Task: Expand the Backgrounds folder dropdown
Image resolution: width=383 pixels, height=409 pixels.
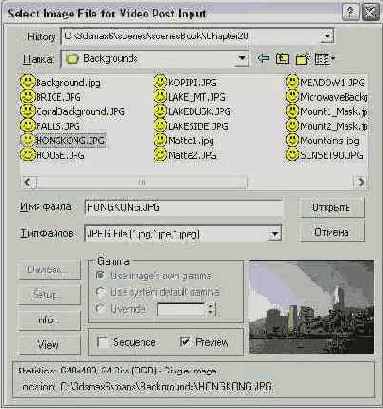Action: pos(242,59)
